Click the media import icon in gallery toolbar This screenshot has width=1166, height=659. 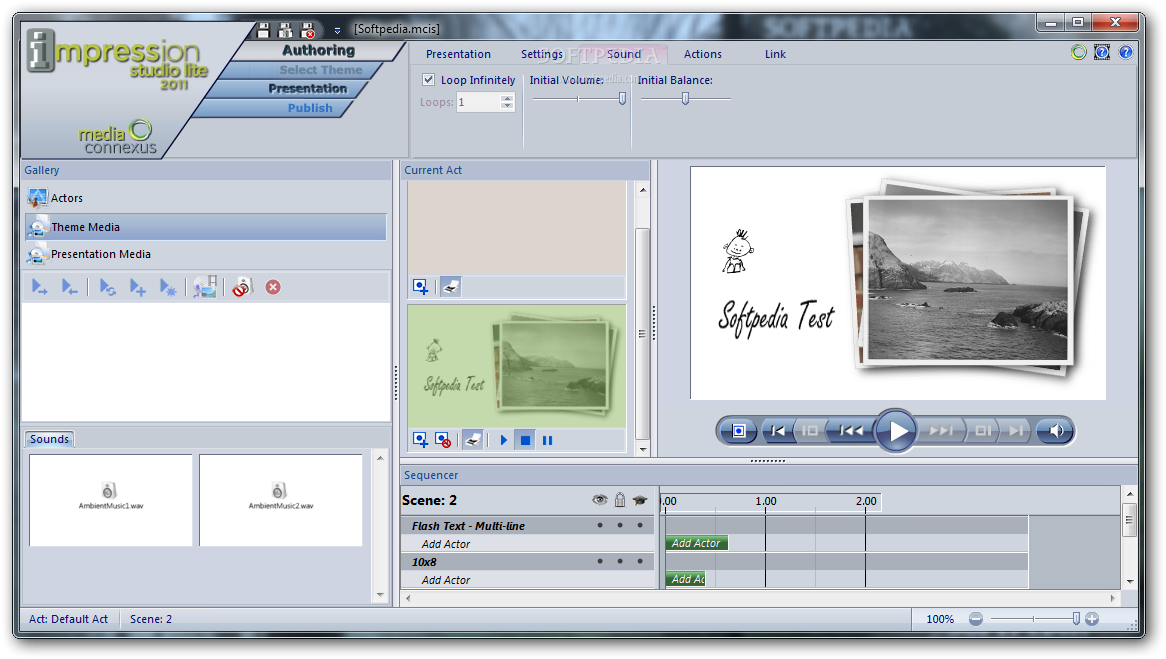(204, 287)
